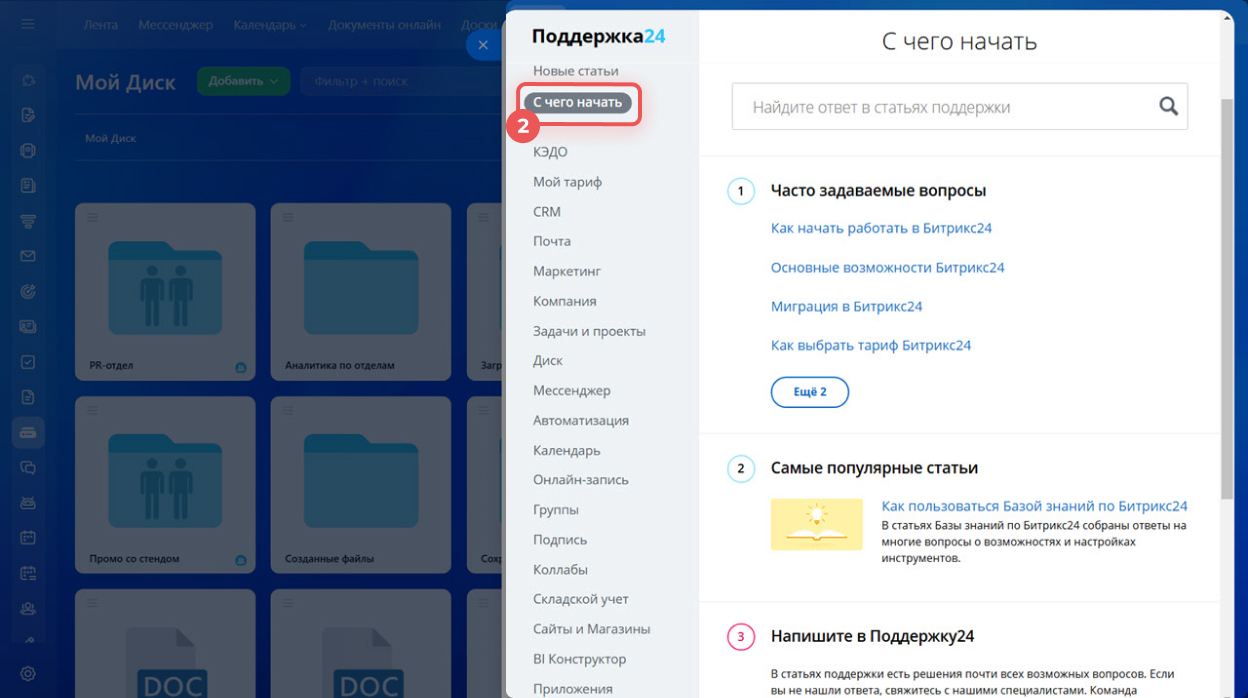Open Сайты и Магазины help category
The height and width of the screenshot is (698, 1248).
tap(592, 629)
